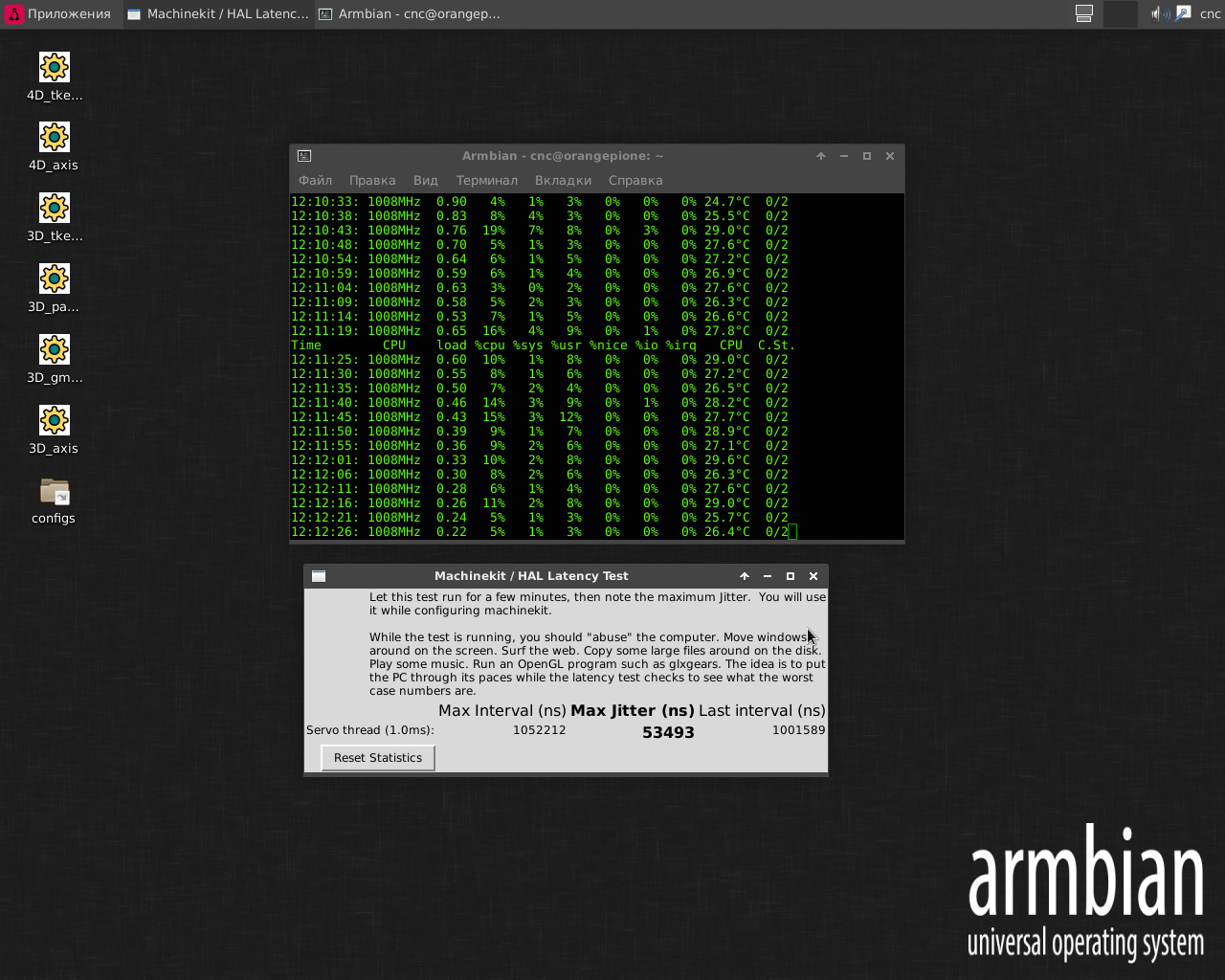Close the HAL Latency Test window

tap(813, 576)
